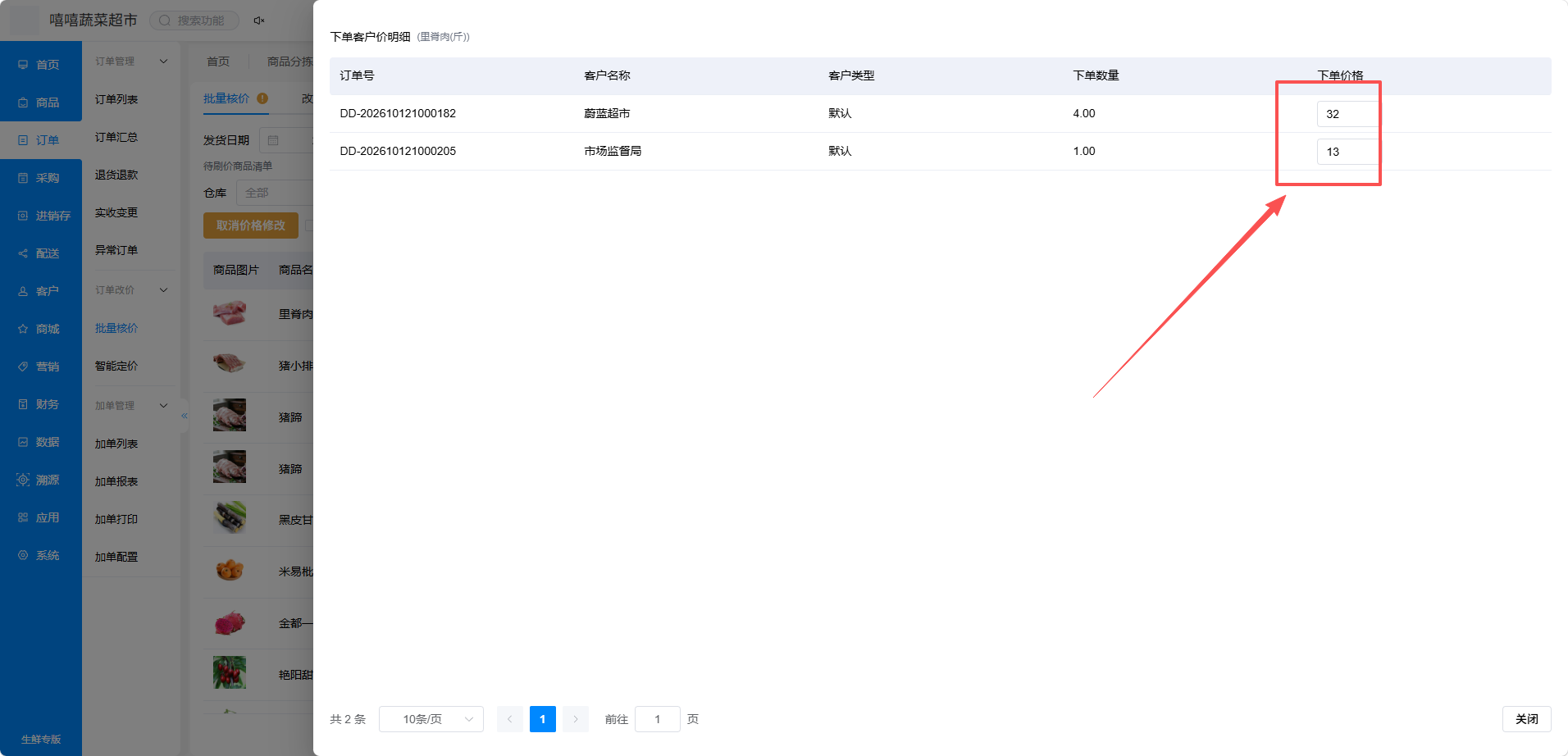
Task: Open the 数据 sidebar section
Action: [x=40, y=442]
